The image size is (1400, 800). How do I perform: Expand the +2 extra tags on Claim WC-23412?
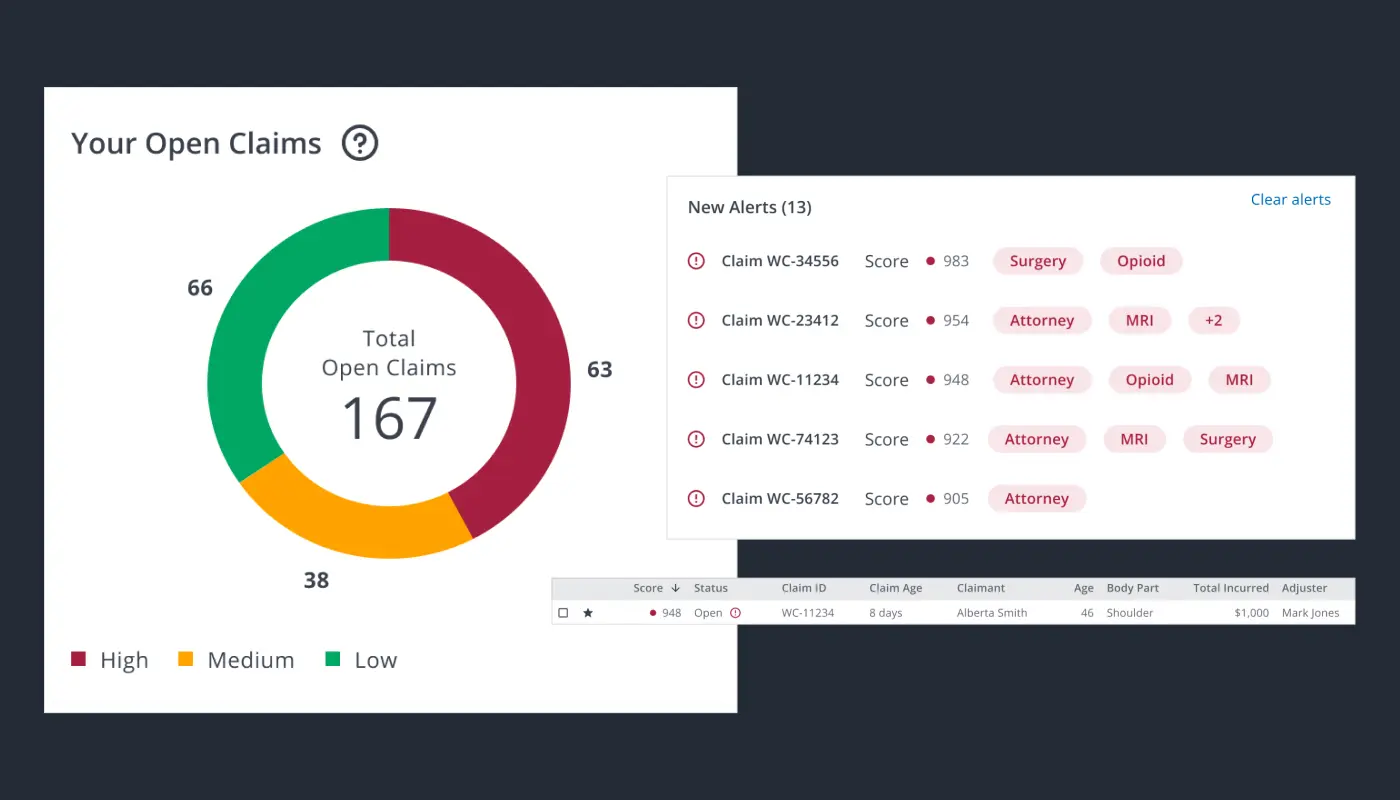point(1213,320)
